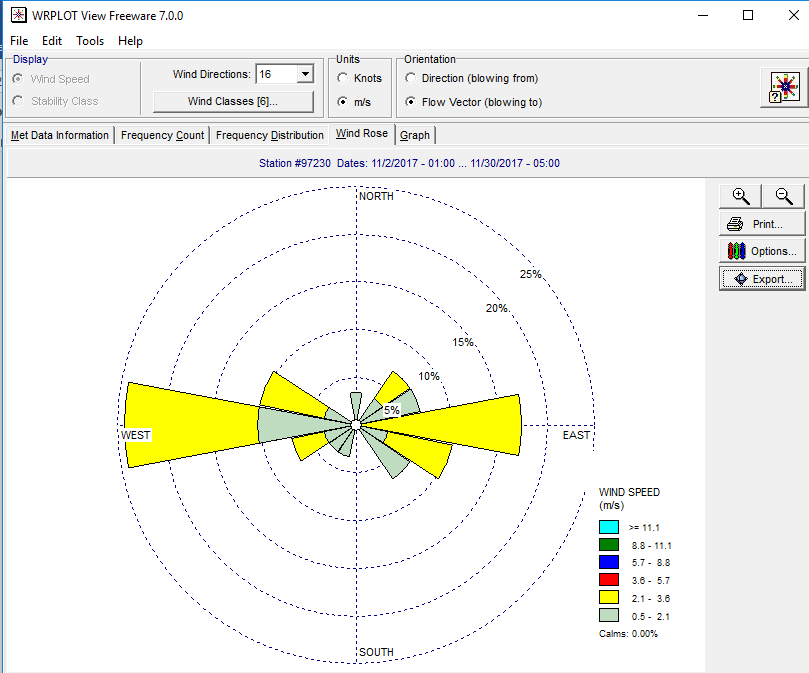Click the printer icon on the Print button

(x=737, y=223)
